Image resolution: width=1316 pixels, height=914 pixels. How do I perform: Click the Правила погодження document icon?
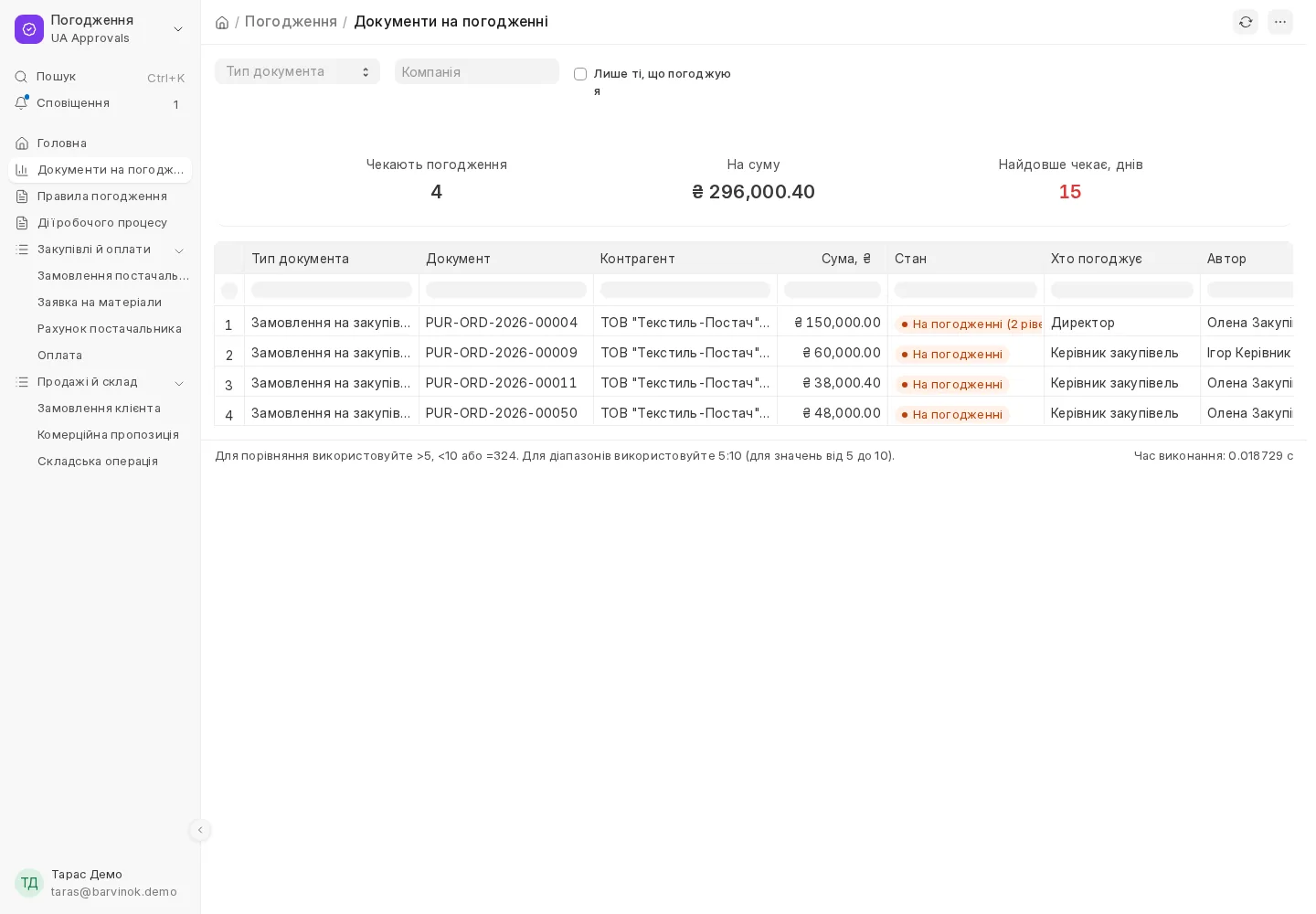[22, 197]
